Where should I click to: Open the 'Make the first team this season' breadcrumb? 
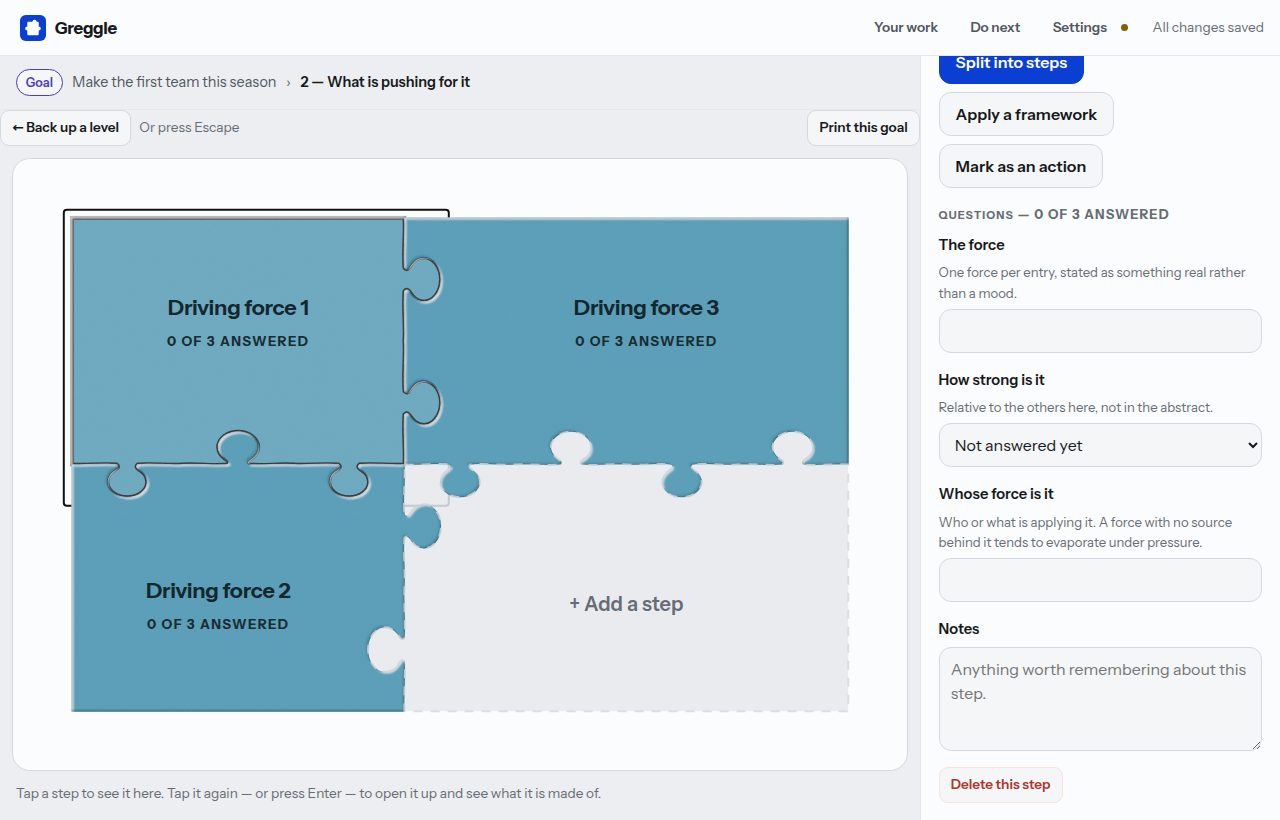click(x=174, y=82)
